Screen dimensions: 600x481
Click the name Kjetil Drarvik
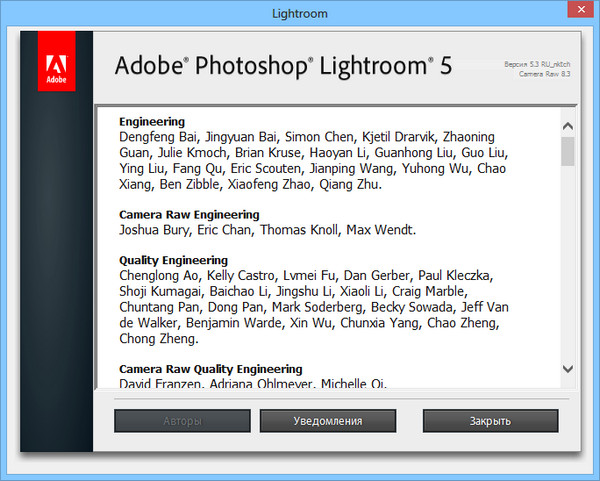[399, 137]
